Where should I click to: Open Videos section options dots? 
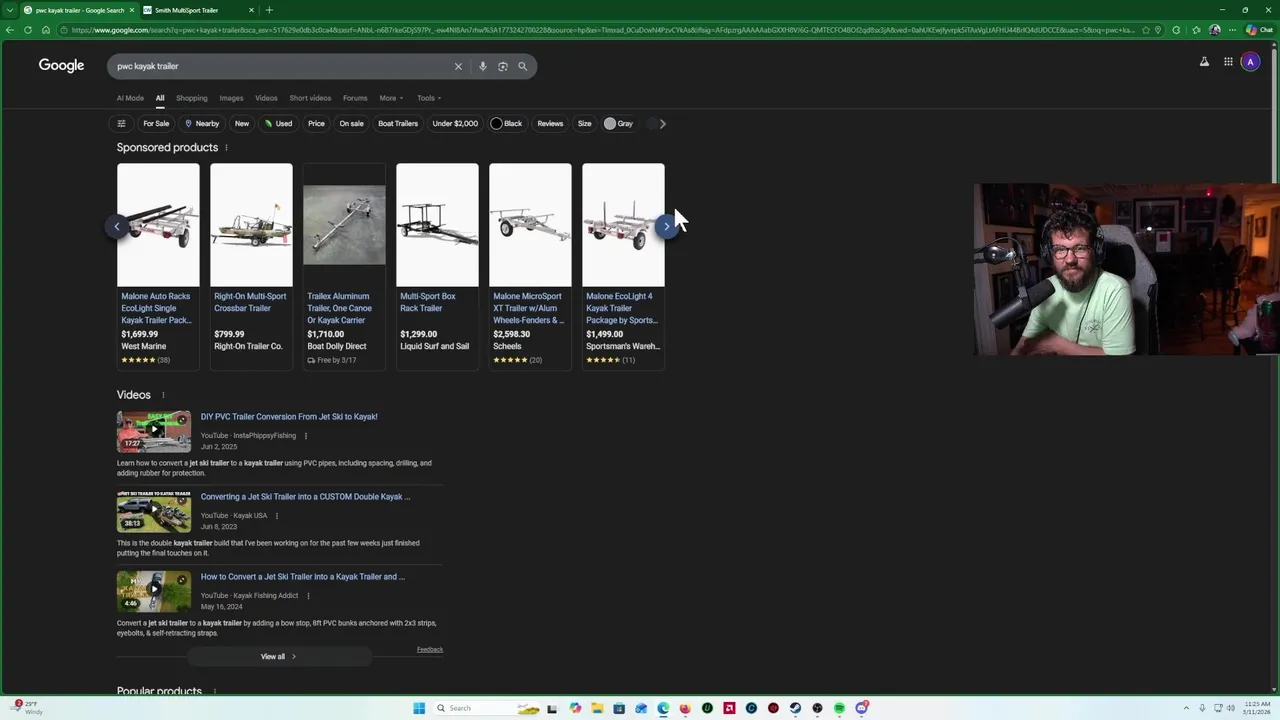[163, 395]
